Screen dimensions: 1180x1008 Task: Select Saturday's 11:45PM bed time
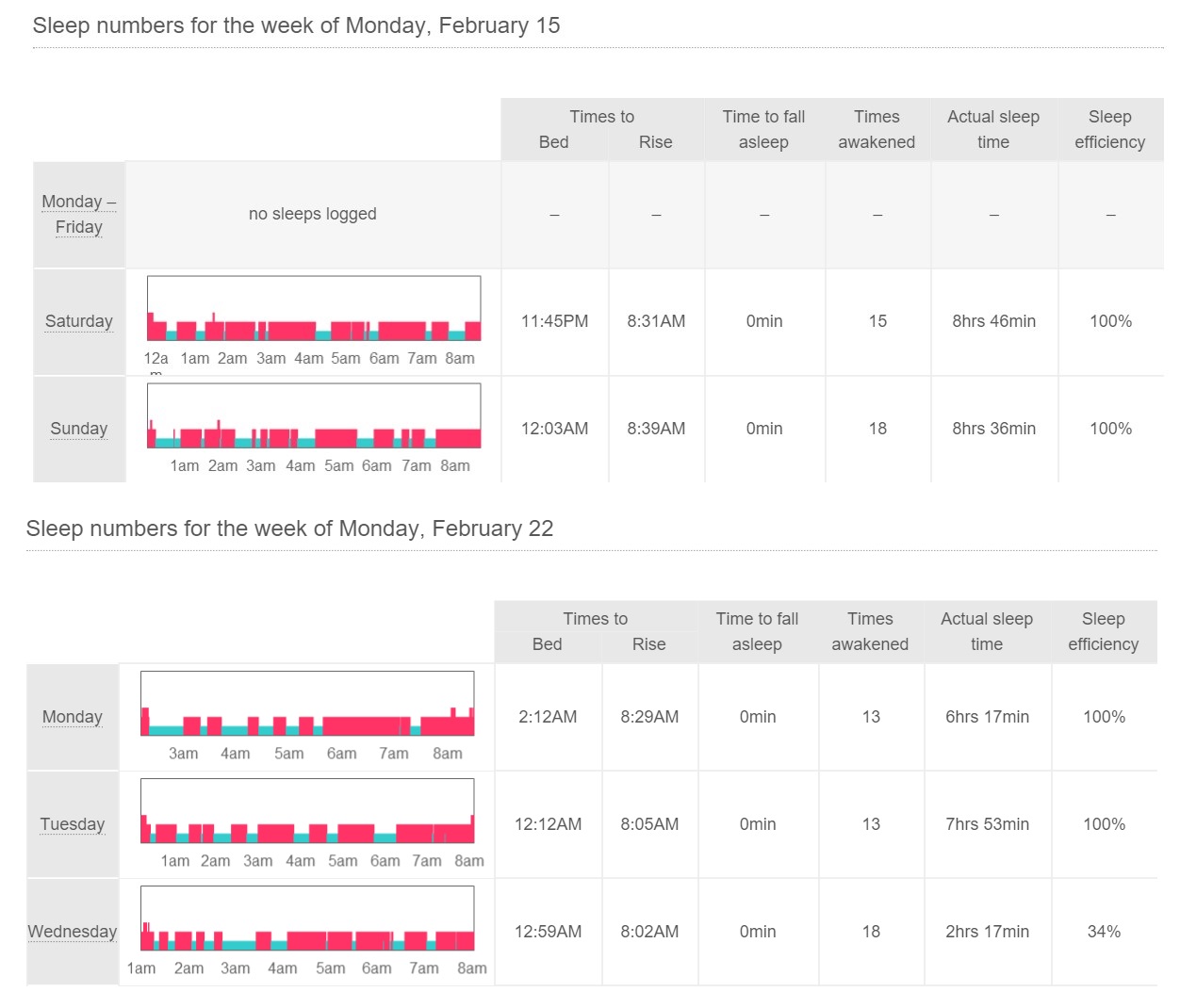(x=554, y=321)
